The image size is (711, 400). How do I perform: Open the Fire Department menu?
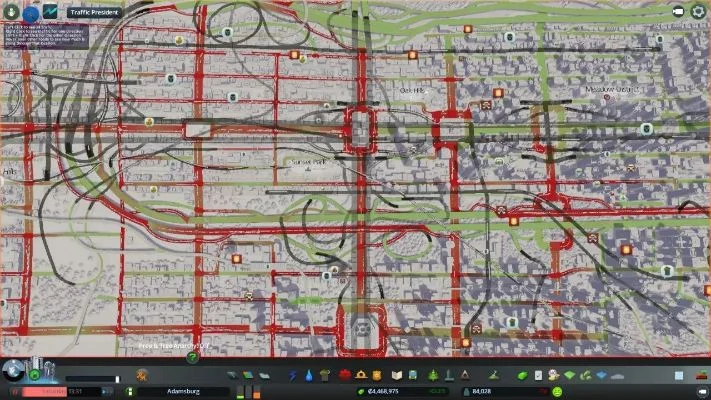coord(361,375)
